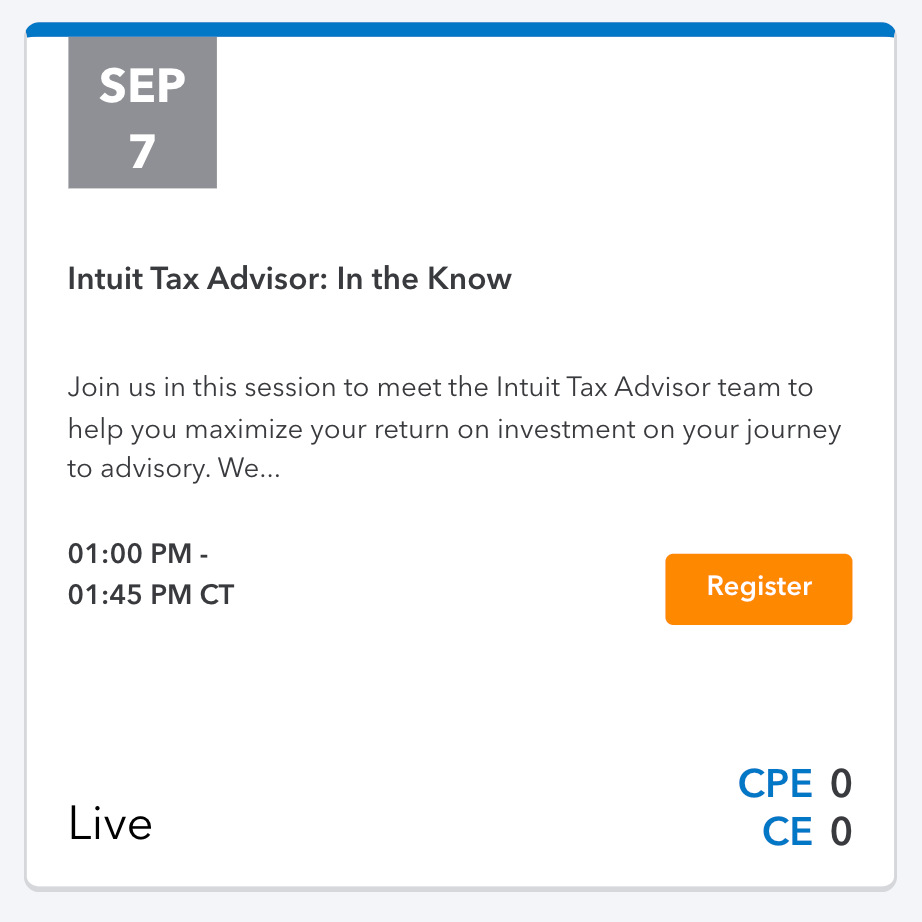Click the CE credit label
This screenshot has width=922, height=922.
click(787, 832)
